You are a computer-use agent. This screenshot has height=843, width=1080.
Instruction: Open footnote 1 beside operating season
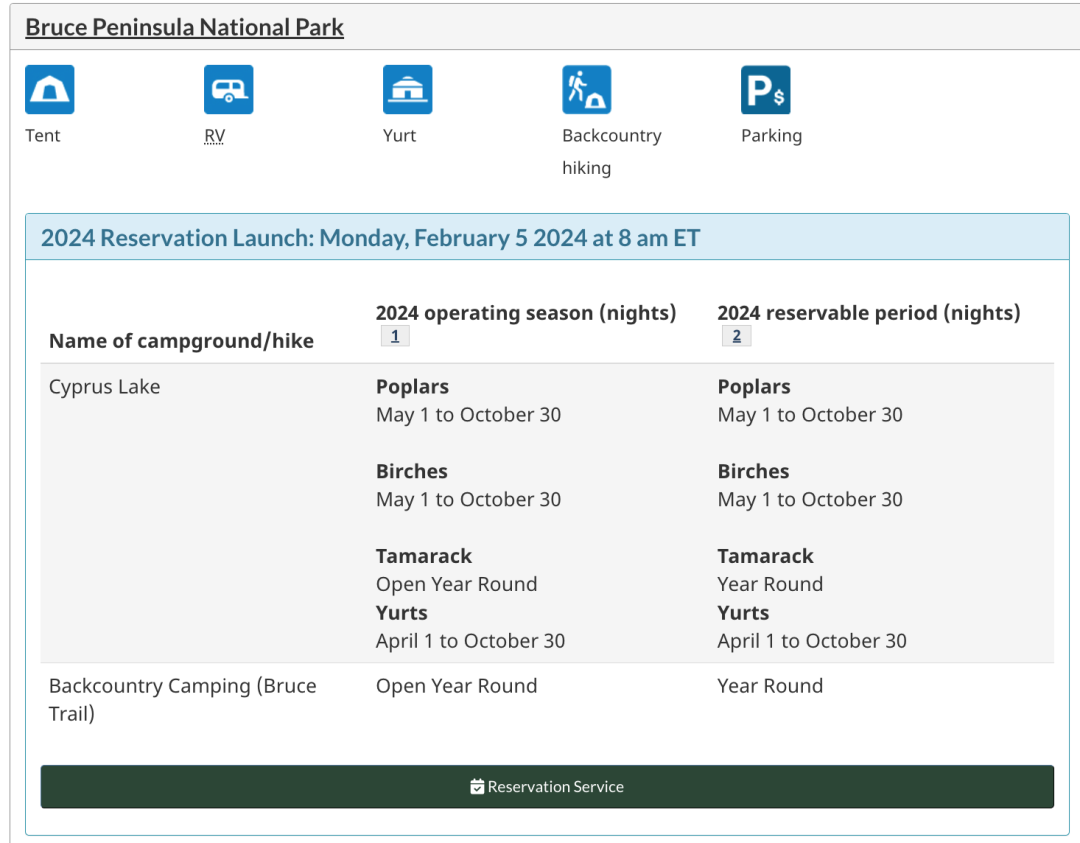(x=395, y=336)
